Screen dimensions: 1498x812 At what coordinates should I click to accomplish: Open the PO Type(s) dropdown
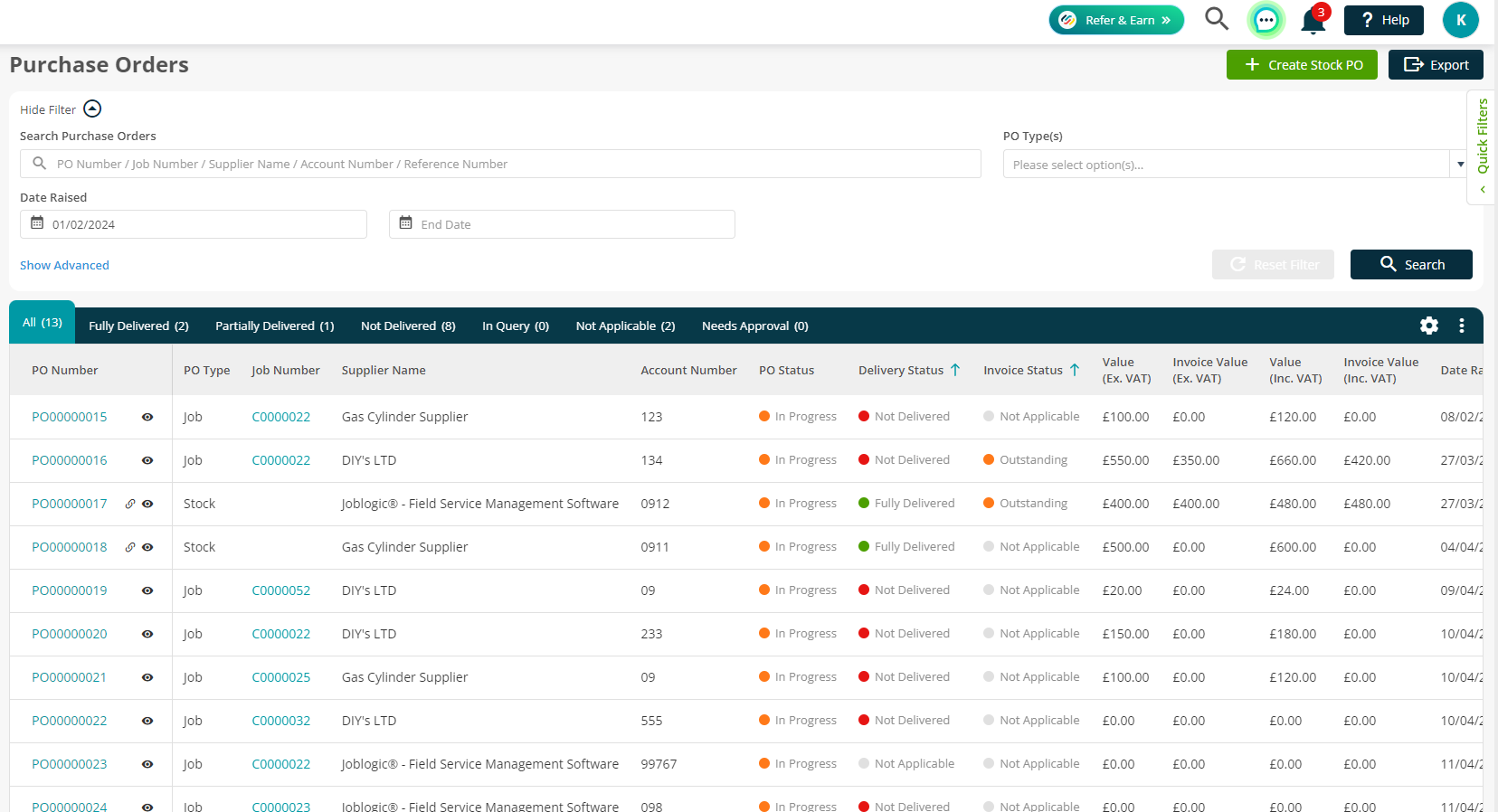pyautogui.click(x=1235, y=164)
